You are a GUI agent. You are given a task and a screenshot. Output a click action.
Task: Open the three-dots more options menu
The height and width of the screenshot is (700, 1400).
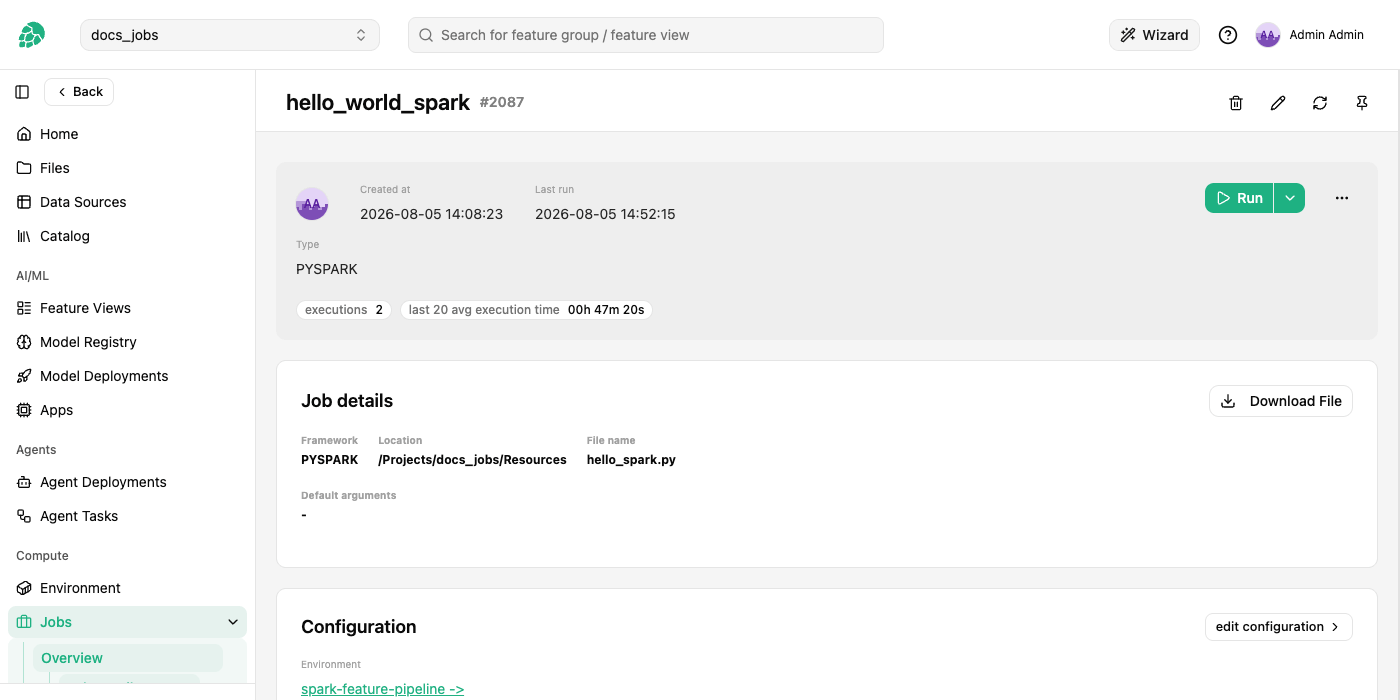pyautogui.click(x=1342, y=198)
